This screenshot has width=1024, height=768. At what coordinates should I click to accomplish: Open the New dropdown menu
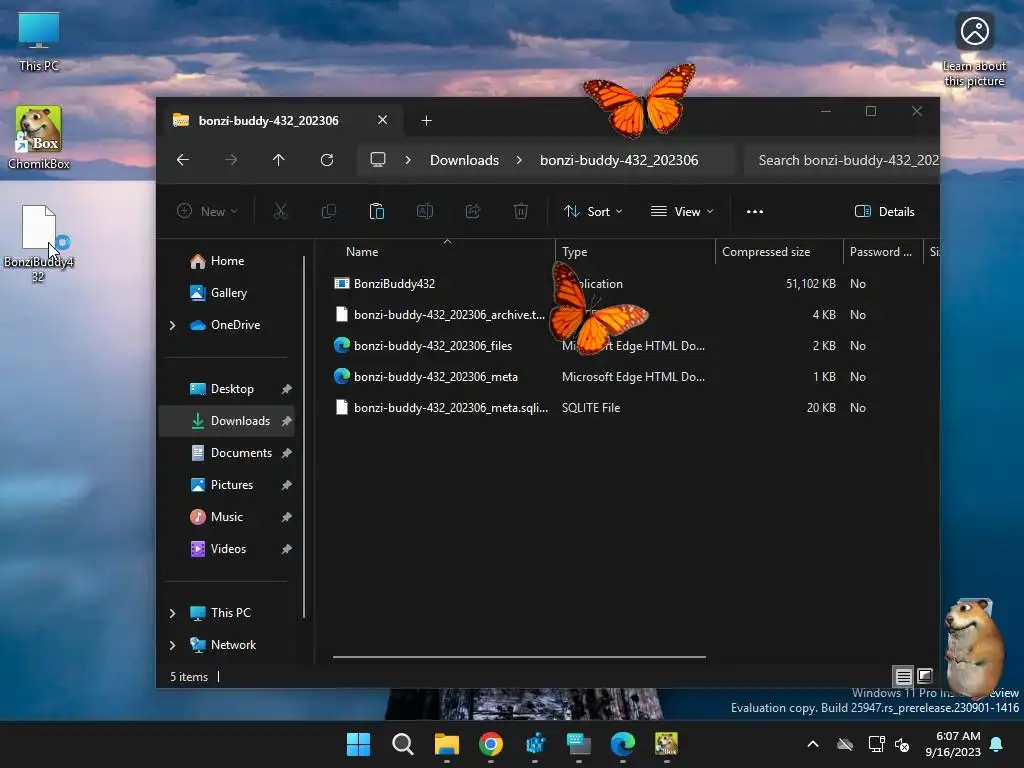click(207, 211)
